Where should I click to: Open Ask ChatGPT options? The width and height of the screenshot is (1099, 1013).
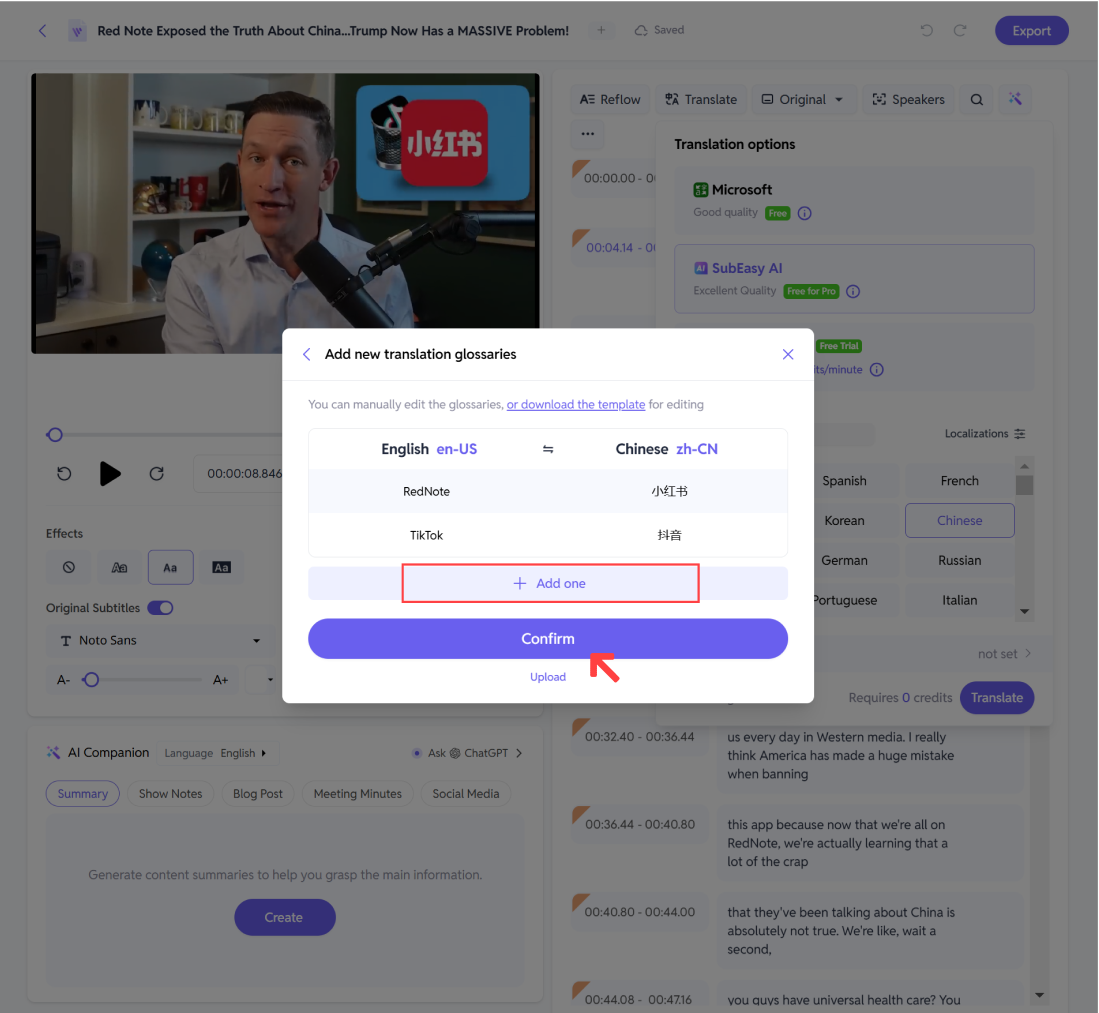[x=467, y=754]
